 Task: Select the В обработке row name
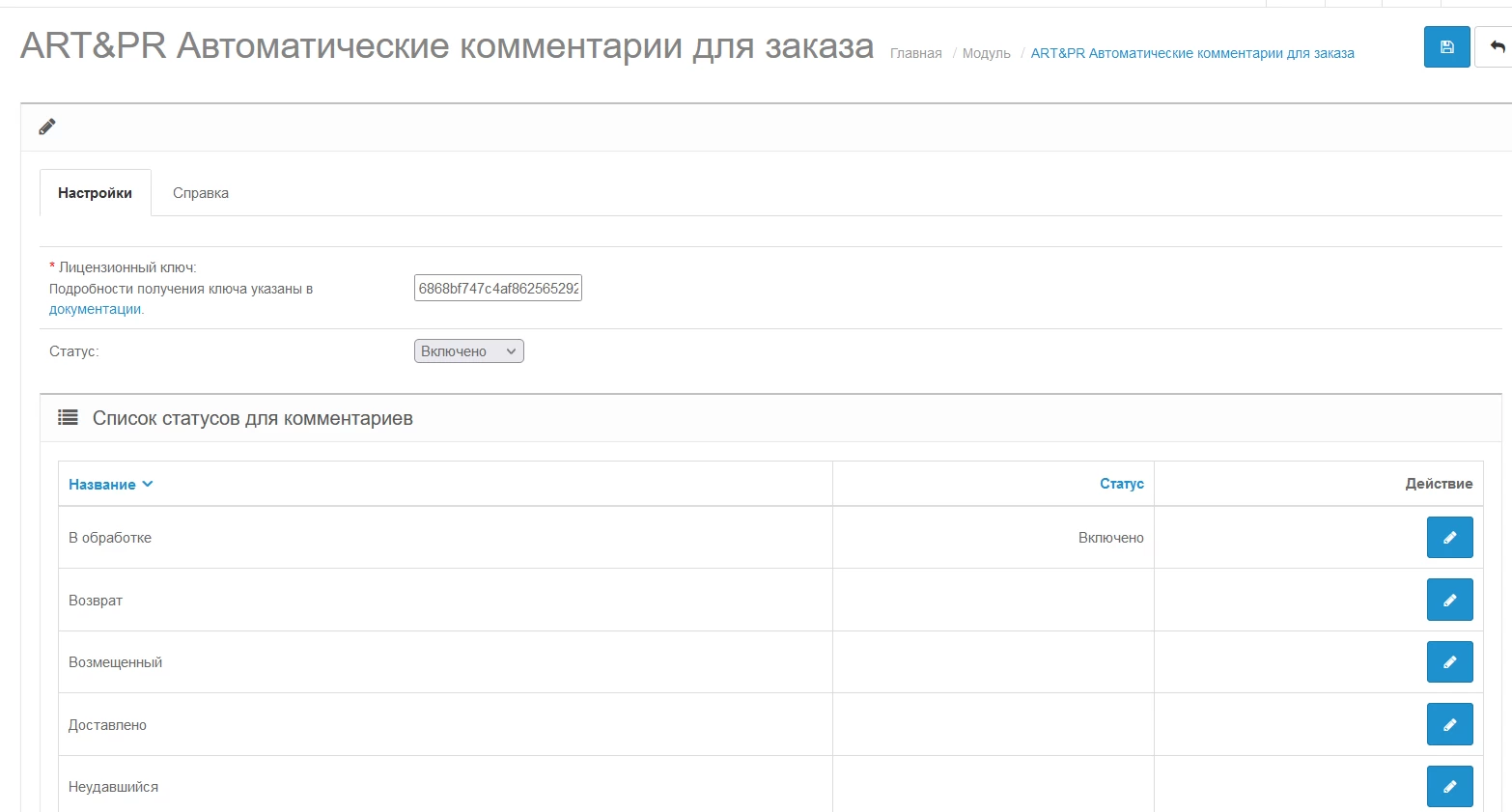(x=110, y=538)
